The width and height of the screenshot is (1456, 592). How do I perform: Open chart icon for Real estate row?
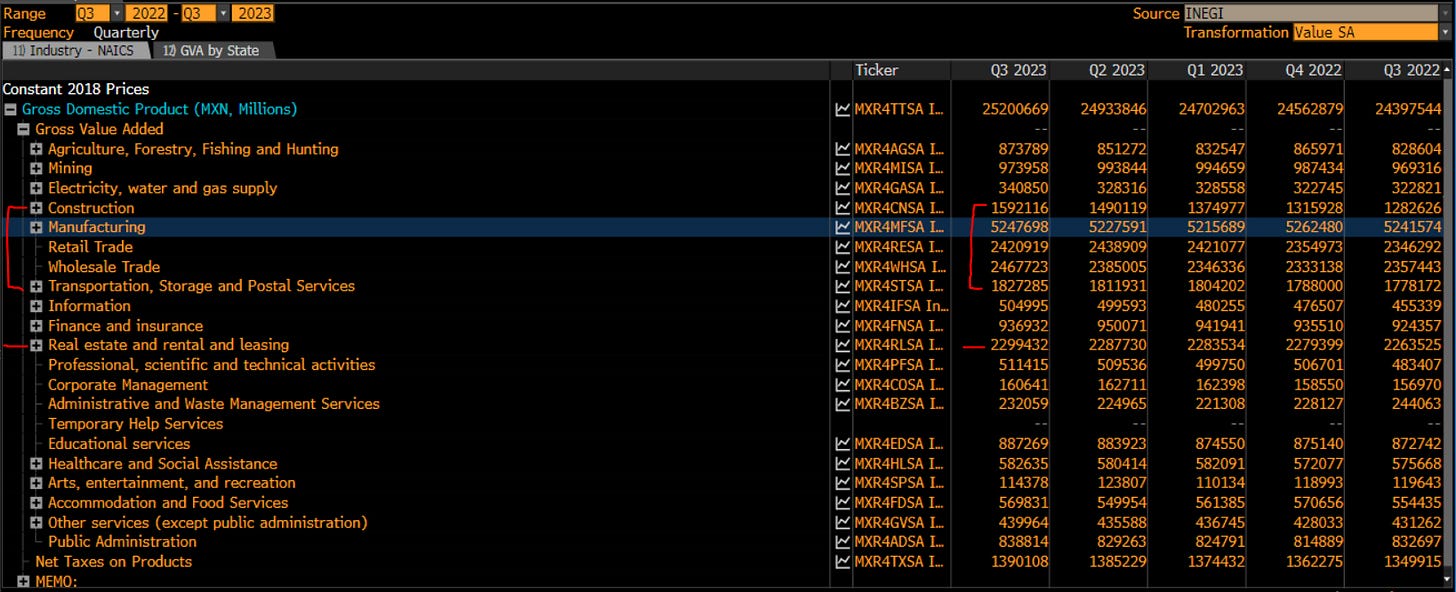point(842,345)
